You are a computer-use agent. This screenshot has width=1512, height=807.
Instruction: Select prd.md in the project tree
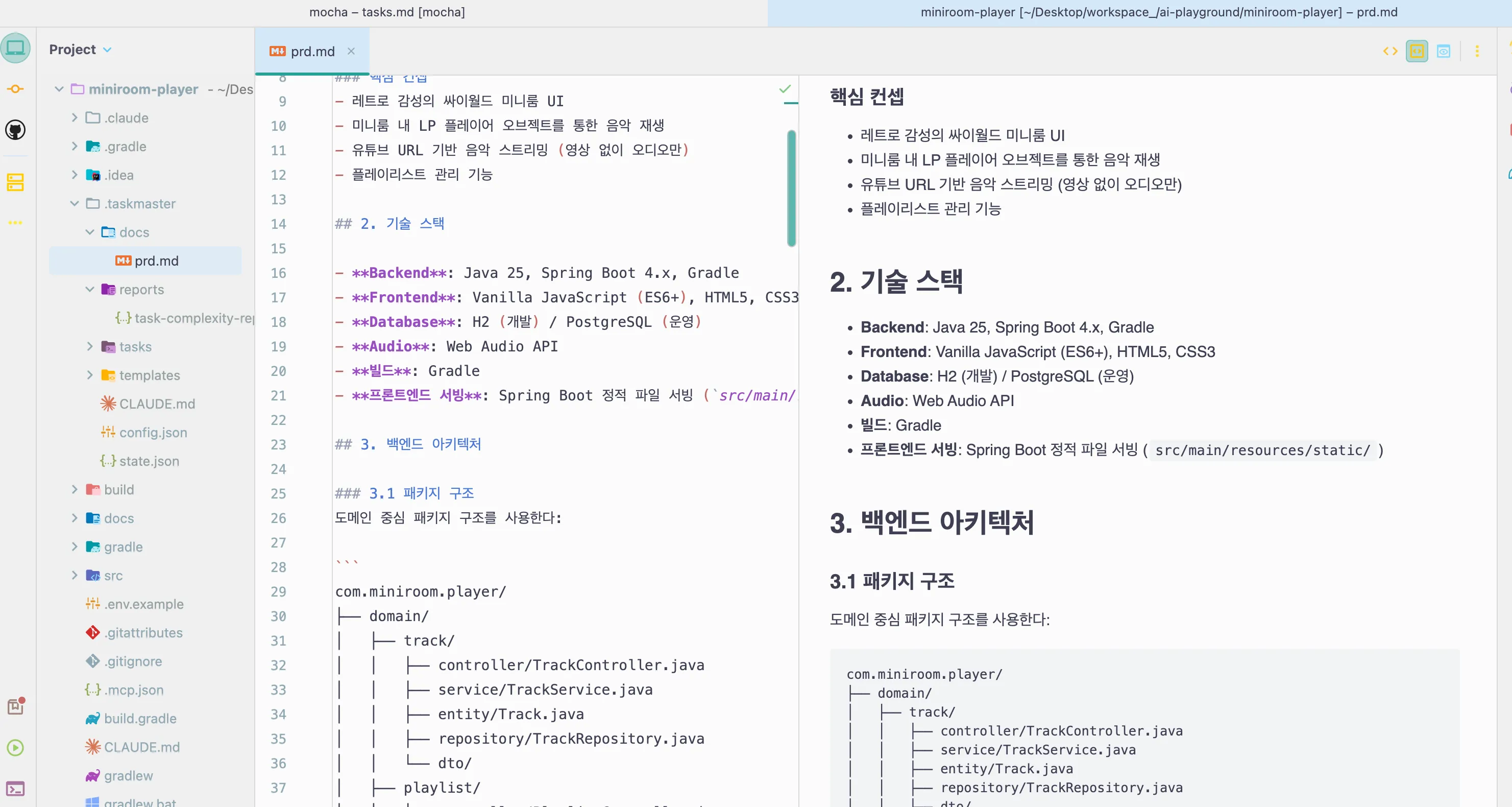pos(145,261)
